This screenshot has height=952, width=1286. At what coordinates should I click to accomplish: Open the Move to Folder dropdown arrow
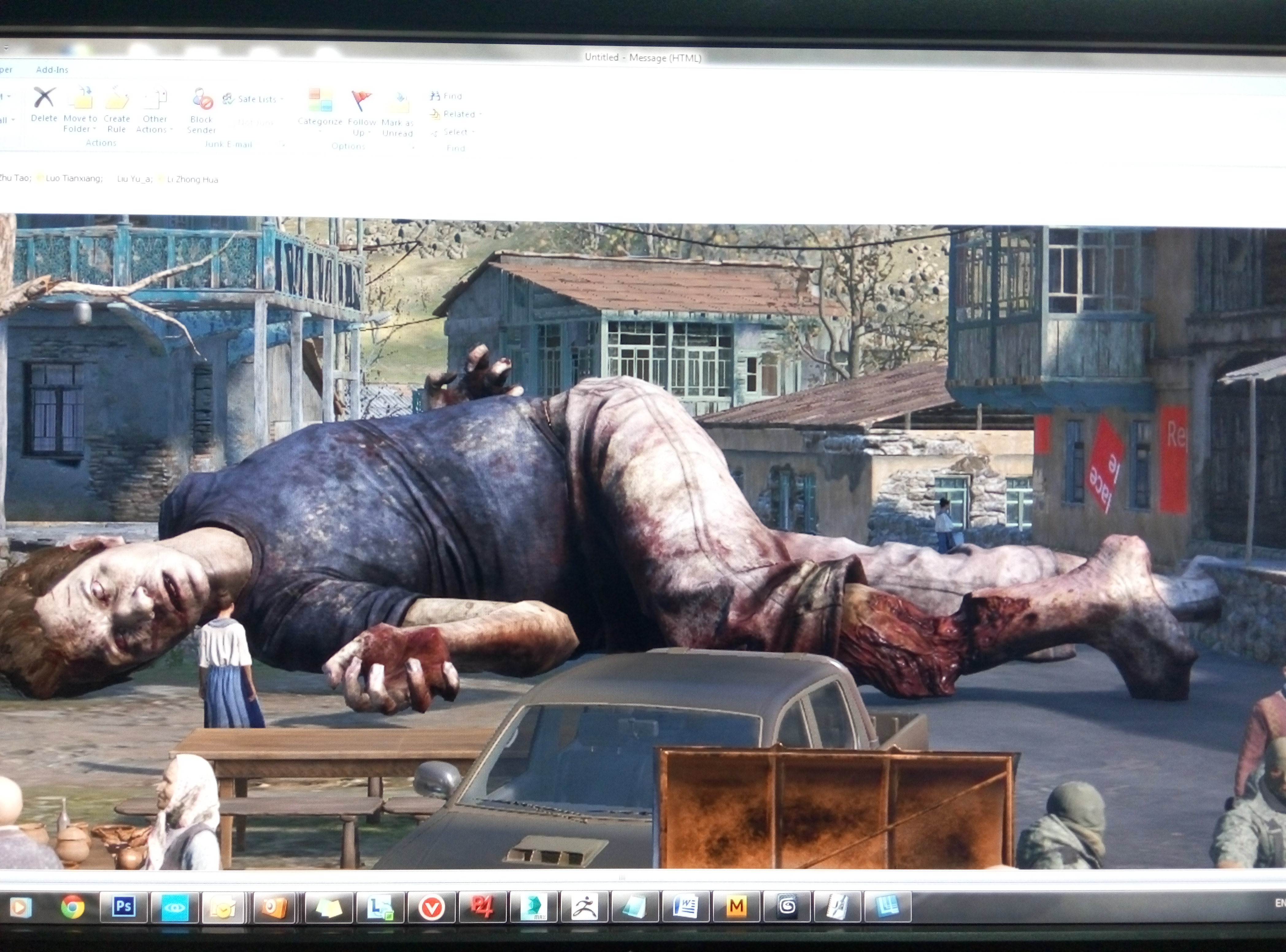tap(94, 129)
